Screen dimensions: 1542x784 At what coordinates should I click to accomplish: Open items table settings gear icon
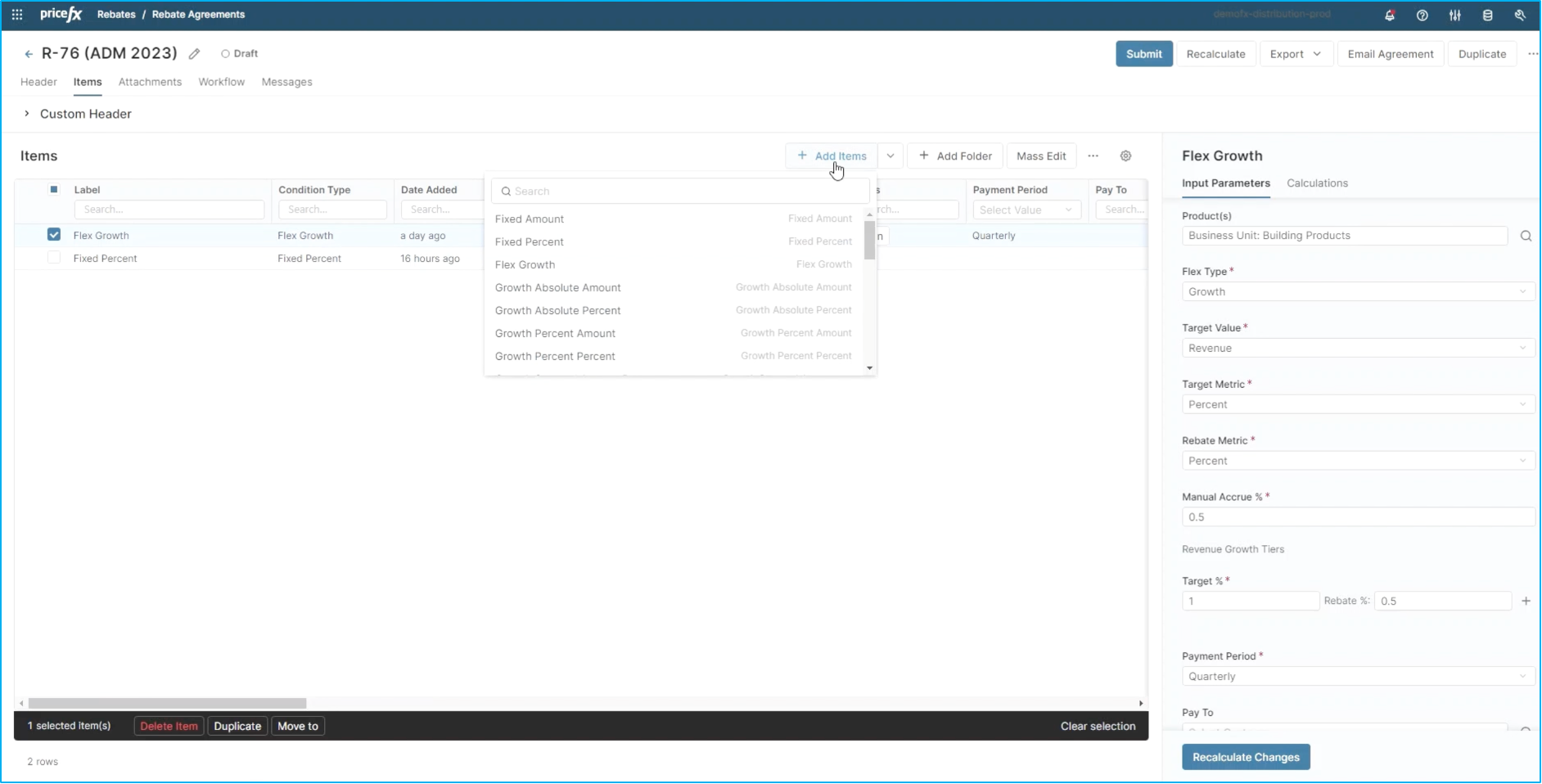1125,156
